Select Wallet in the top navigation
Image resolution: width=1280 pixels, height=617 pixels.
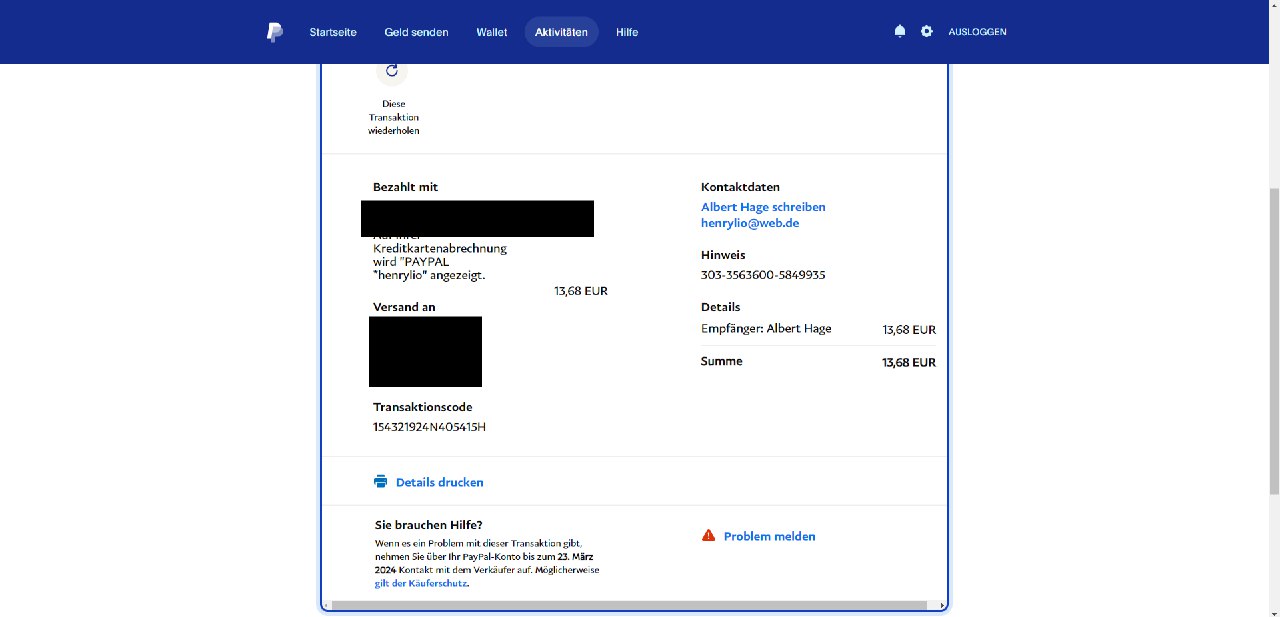491,32
